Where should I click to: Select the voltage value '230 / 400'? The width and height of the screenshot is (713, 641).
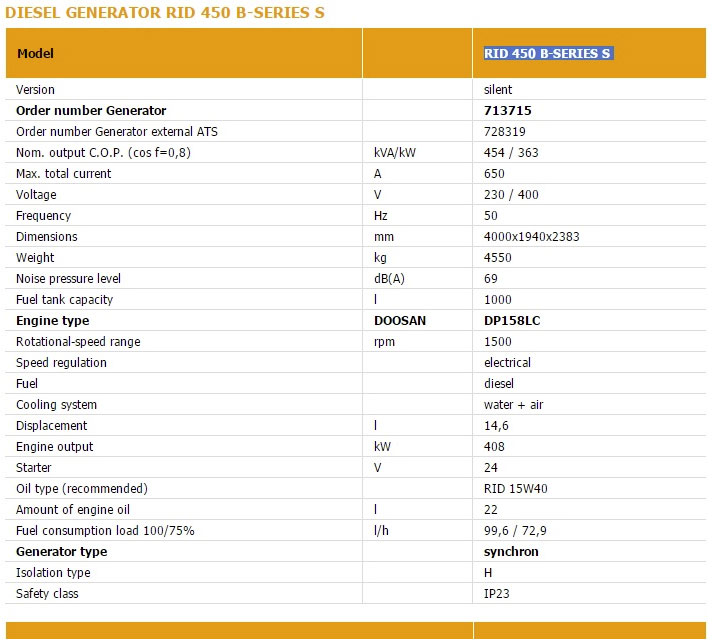click(x=511, y=195)
